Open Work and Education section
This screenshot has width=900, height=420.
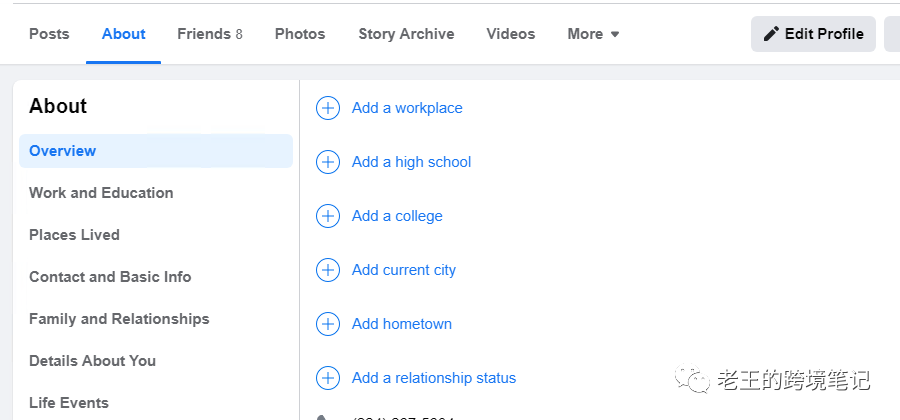tap(101, 193)
